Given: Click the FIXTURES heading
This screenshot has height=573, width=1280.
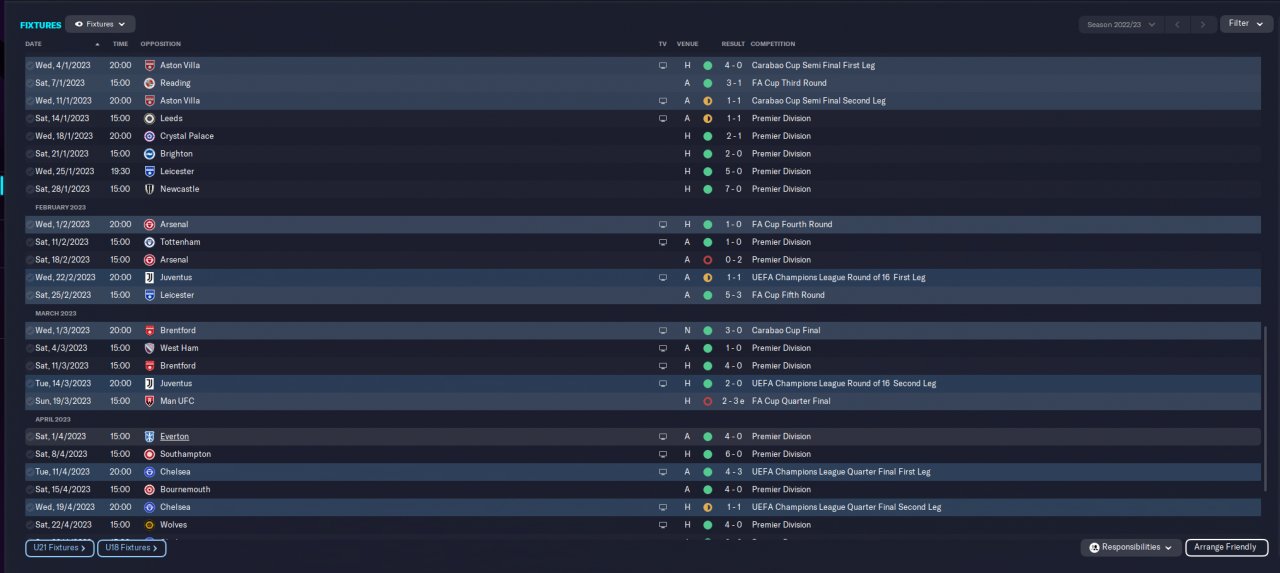Looking at the screenshot, I should (x=41, y=24).
